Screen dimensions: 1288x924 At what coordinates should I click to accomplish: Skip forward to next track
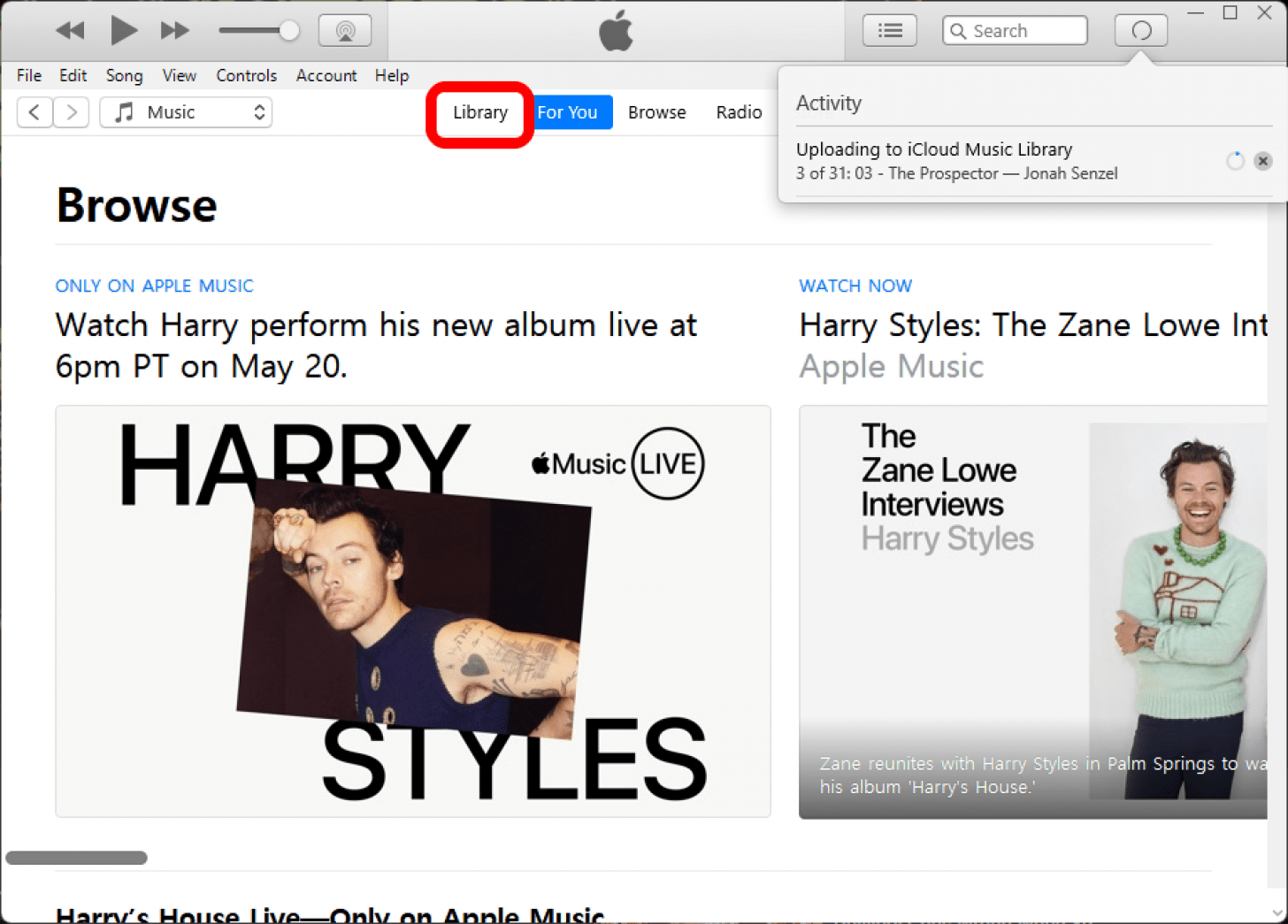pyautogui.click(x=174, y=31)
